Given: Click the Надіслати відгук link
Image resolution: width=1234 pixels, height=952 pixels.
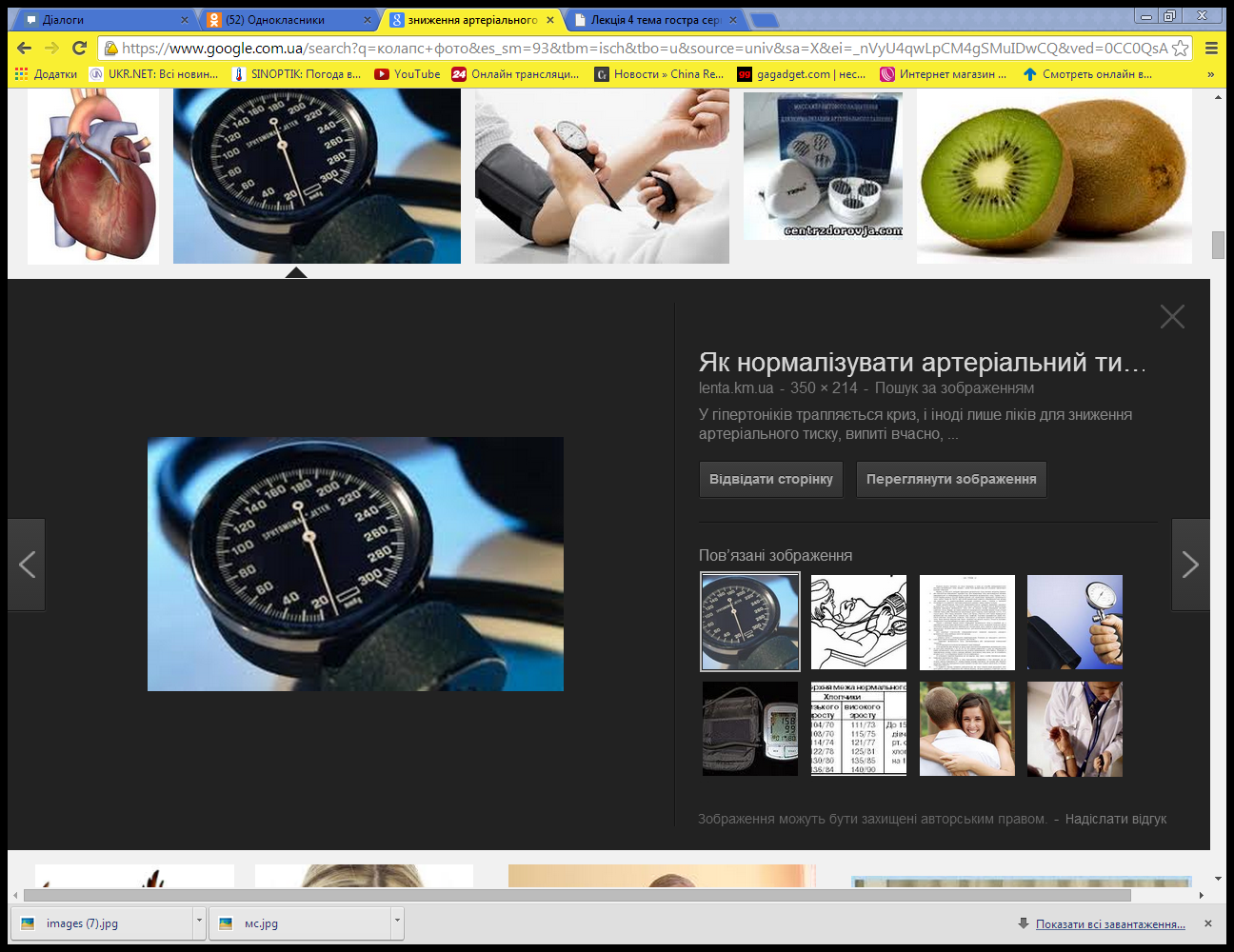Looking at the screenshot, I should coord(1116,819).
